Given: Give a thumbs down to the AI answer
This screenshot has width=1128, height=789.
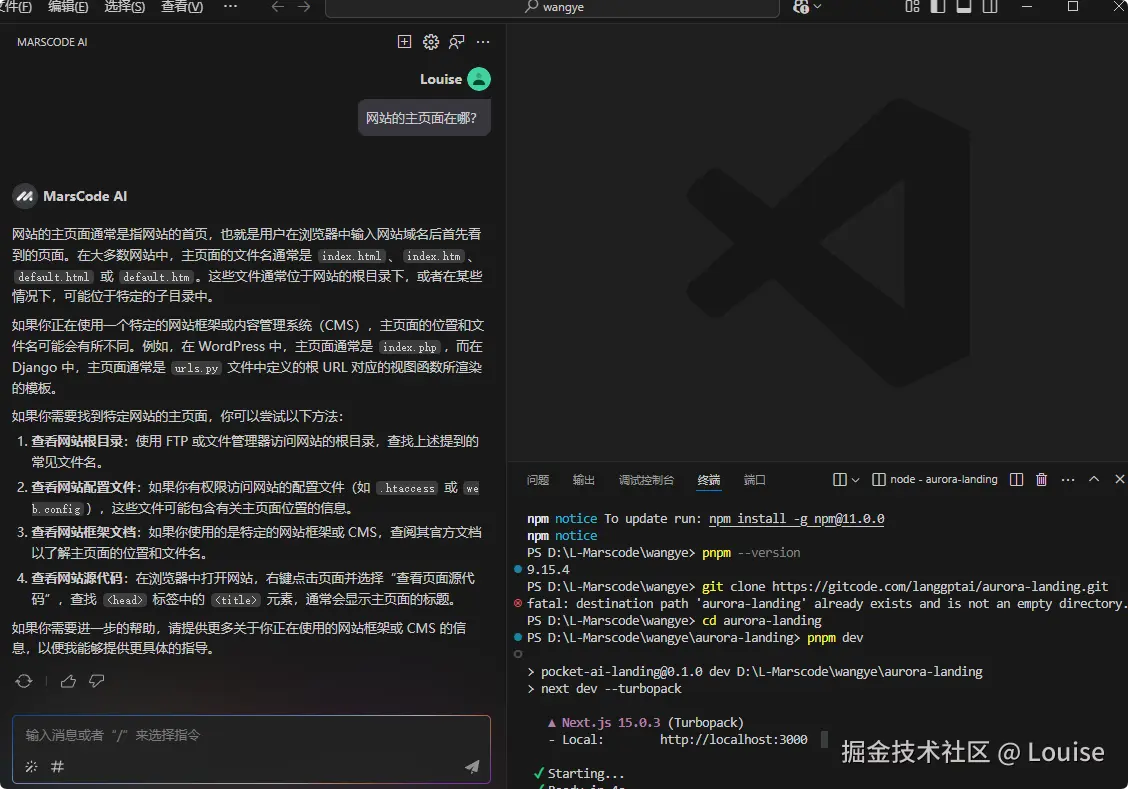Looking at the screenshot, I should pos(96,681).
